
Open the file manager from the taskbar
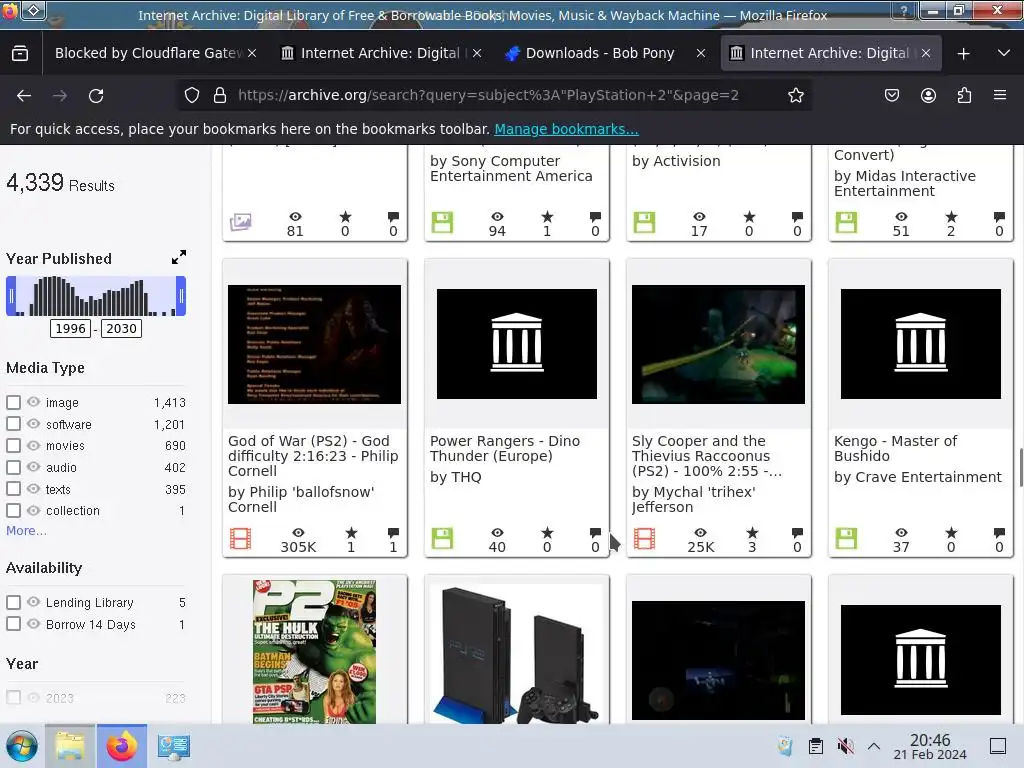(70, 746)
